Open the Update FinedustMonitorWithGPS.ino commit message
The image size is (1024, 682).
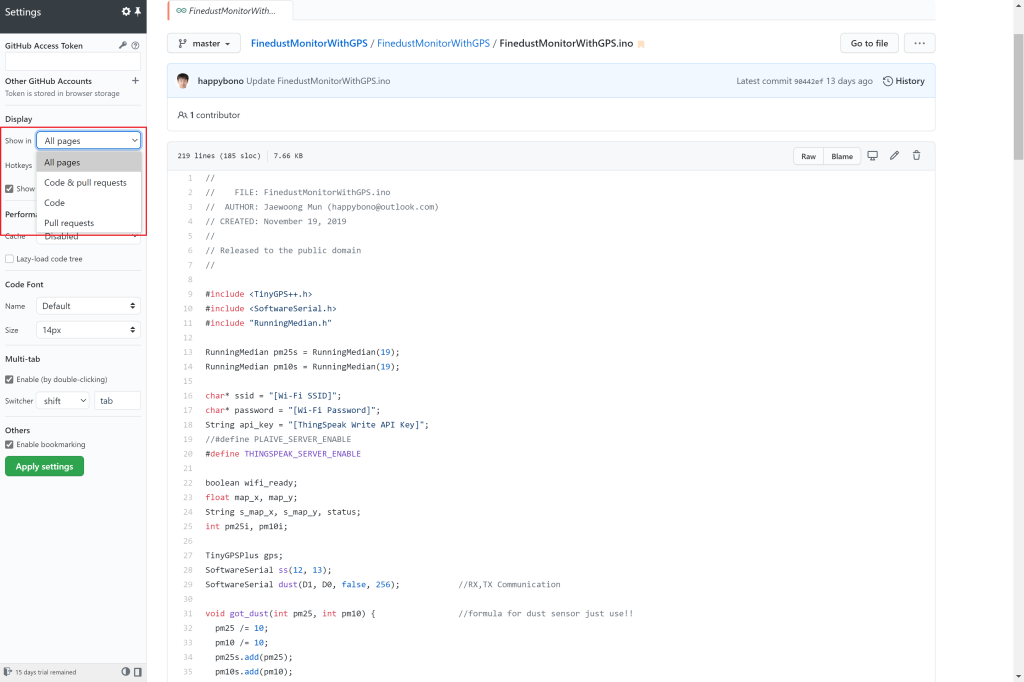coord(318,81)
